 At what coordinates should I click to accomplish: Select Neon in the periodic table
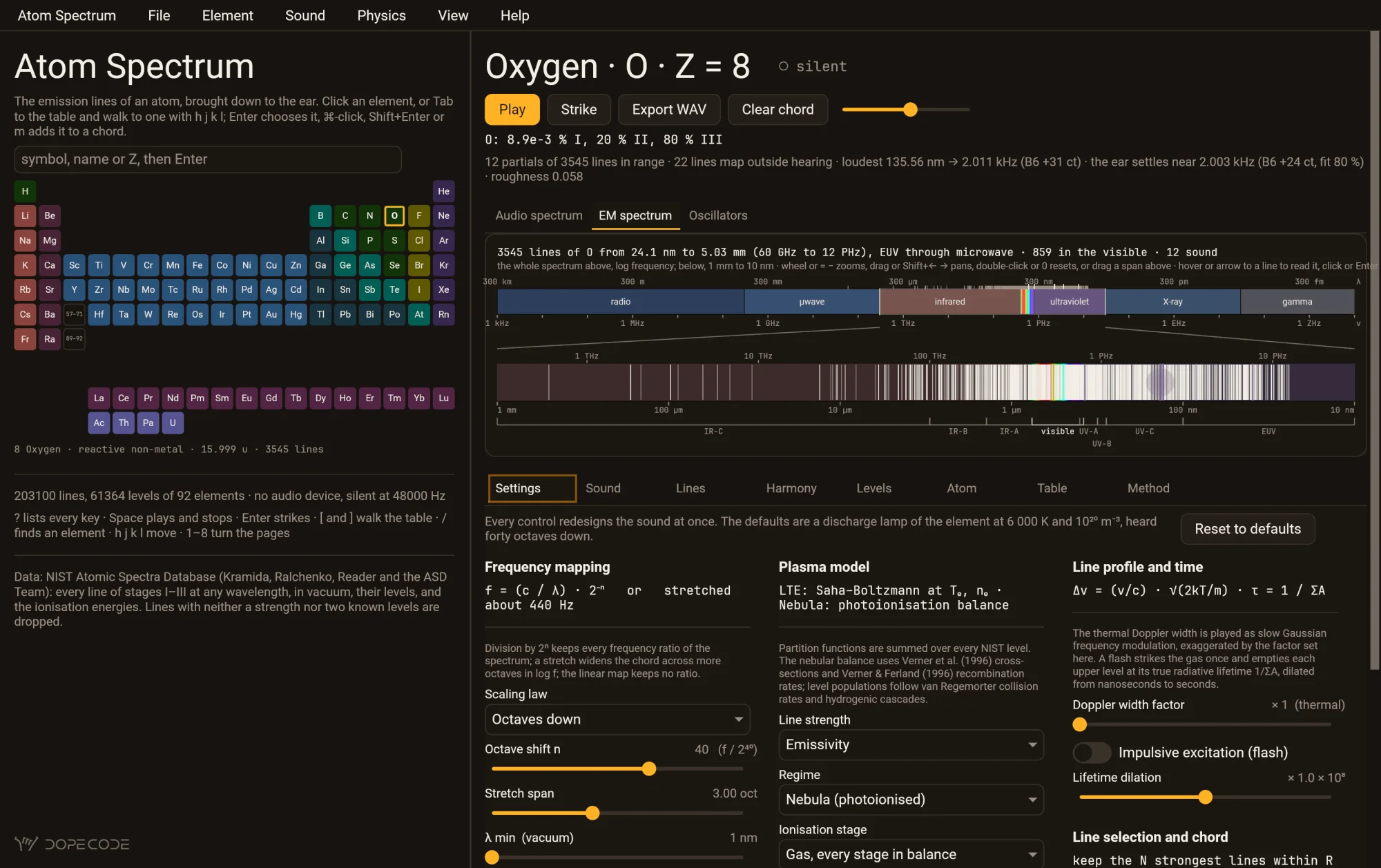click(x=443, y=215)
